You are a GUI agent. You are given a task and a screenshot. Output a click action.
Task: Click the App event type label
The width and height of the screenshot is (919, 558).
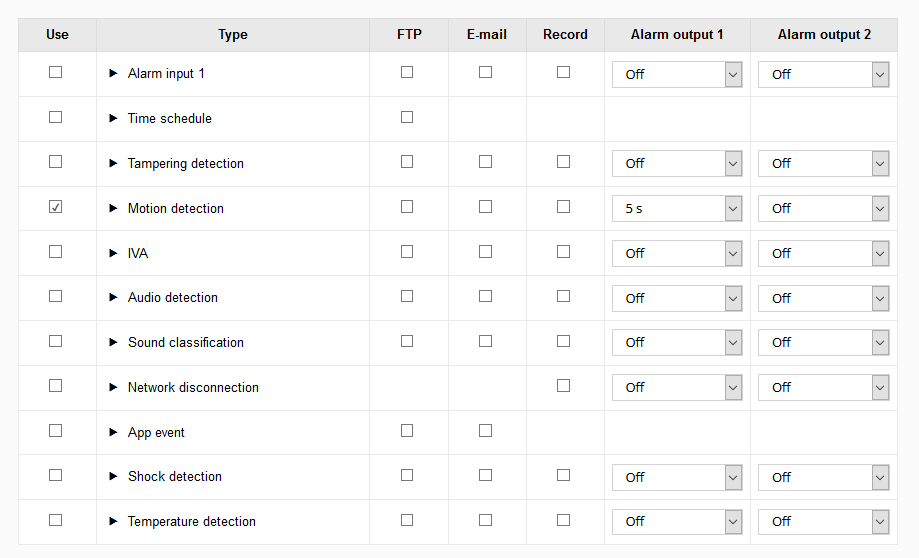[x=156, y=433]
